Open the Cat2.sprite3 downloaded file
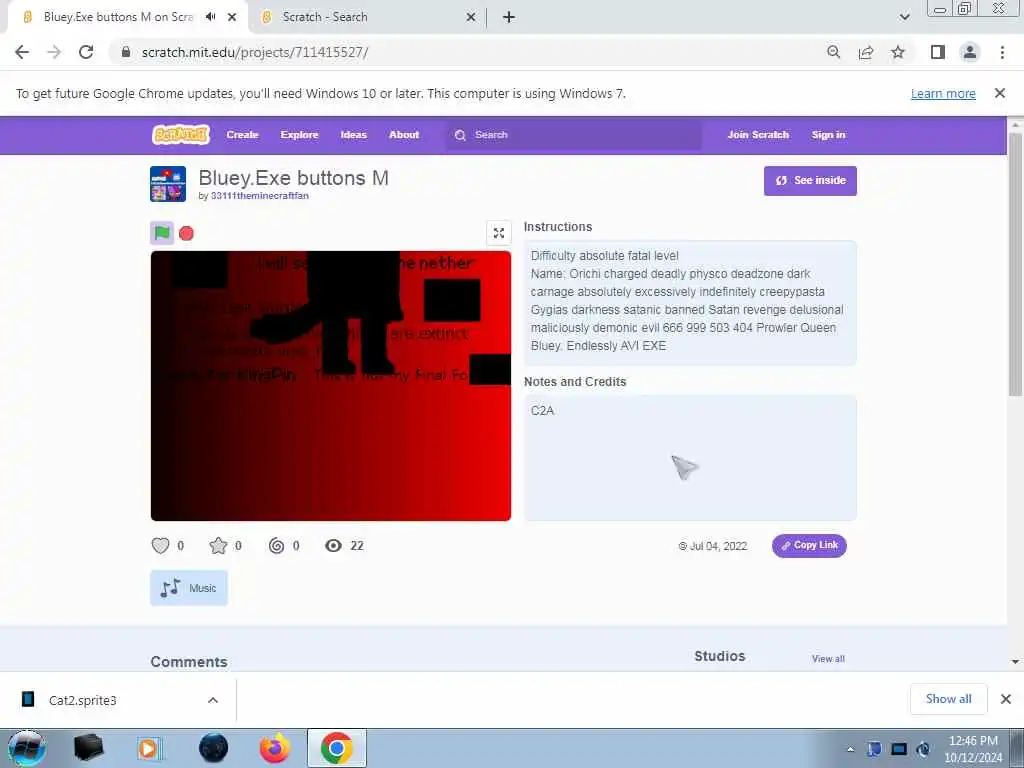The image size is (1024, 768). point(82,700)
